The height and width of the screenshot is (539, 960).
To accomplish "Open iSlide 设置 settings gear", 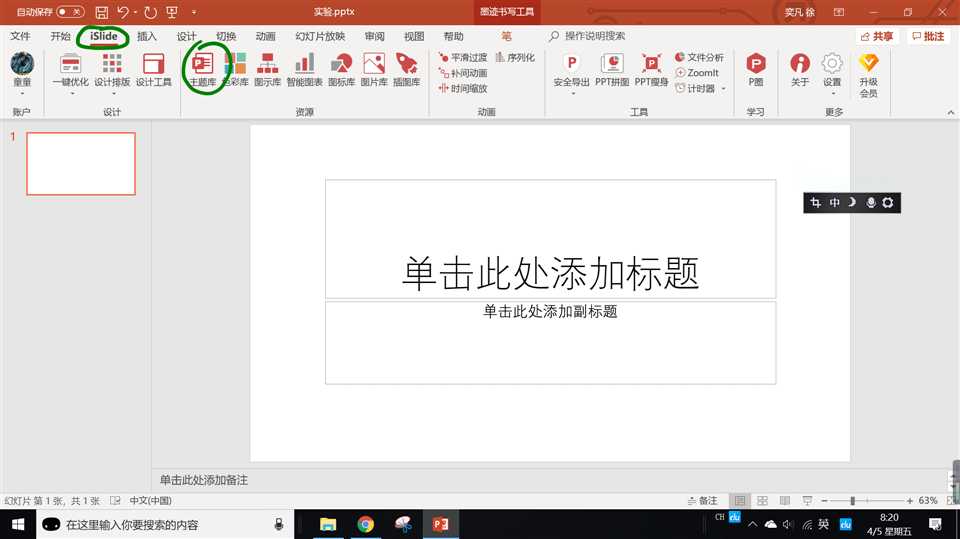I will click(x=832, y=70).
